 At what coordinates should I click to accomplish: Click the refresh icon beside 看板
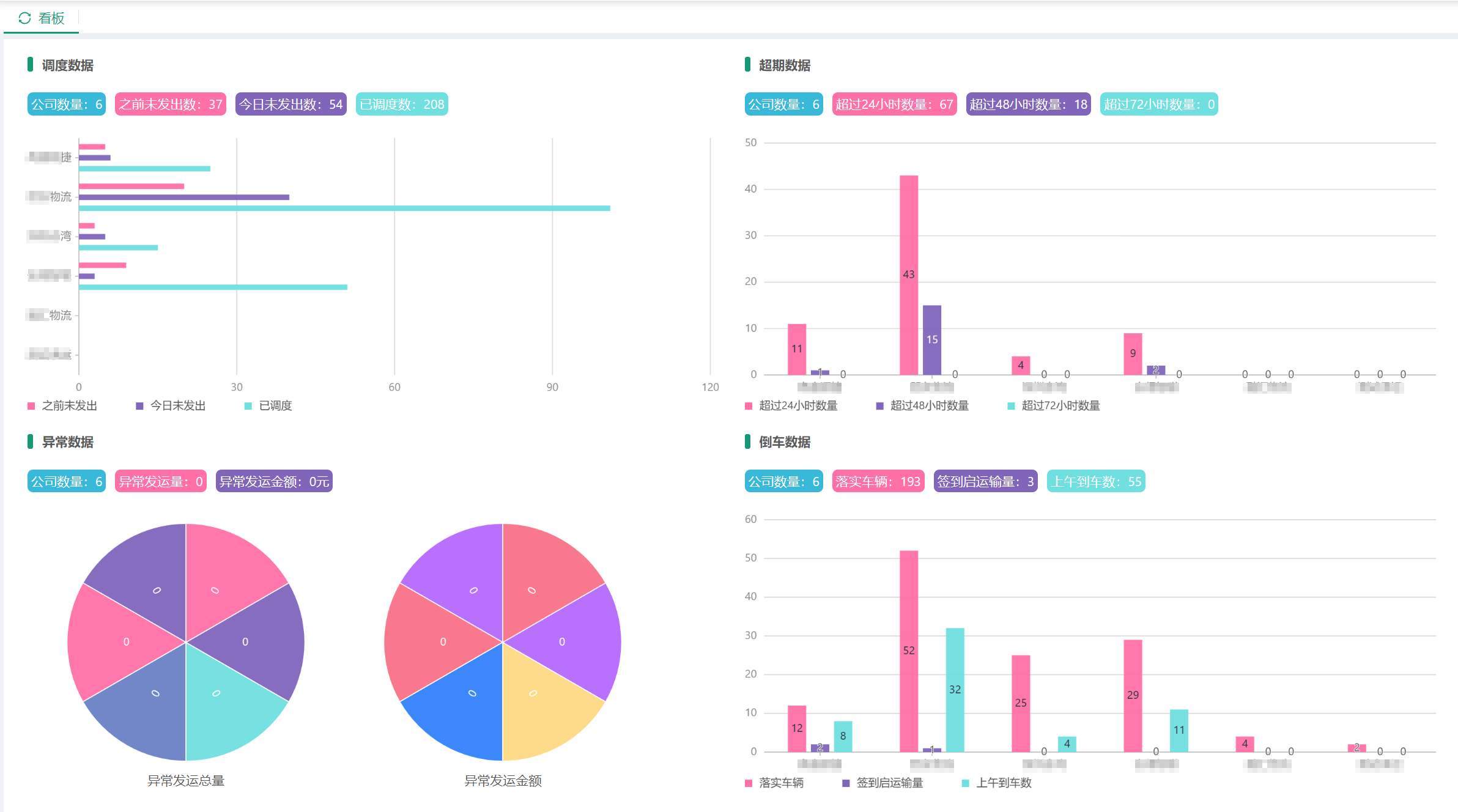24,18
